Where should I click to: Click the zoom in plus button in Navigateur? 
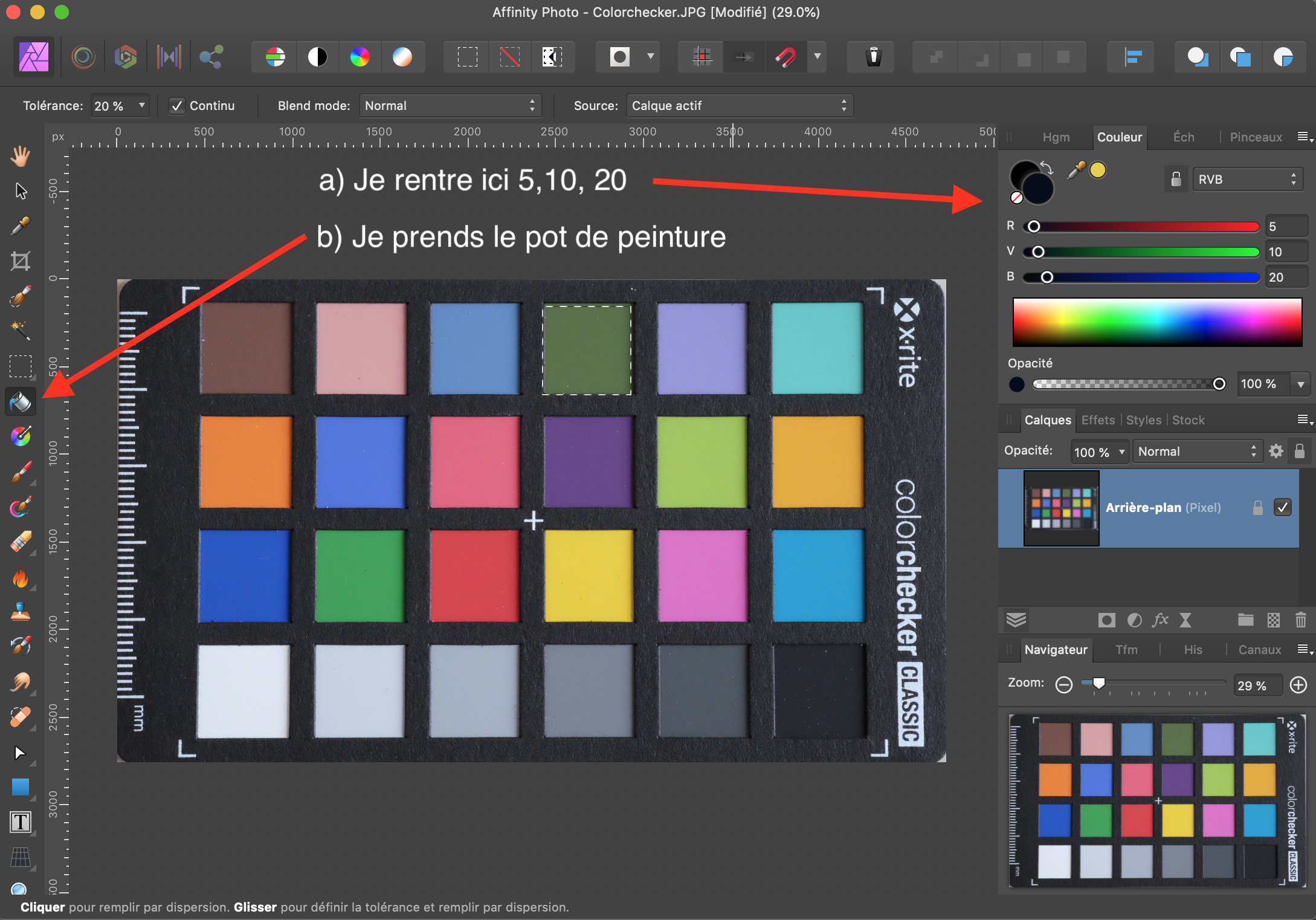pyautogui.click(x=1298, y=685)
